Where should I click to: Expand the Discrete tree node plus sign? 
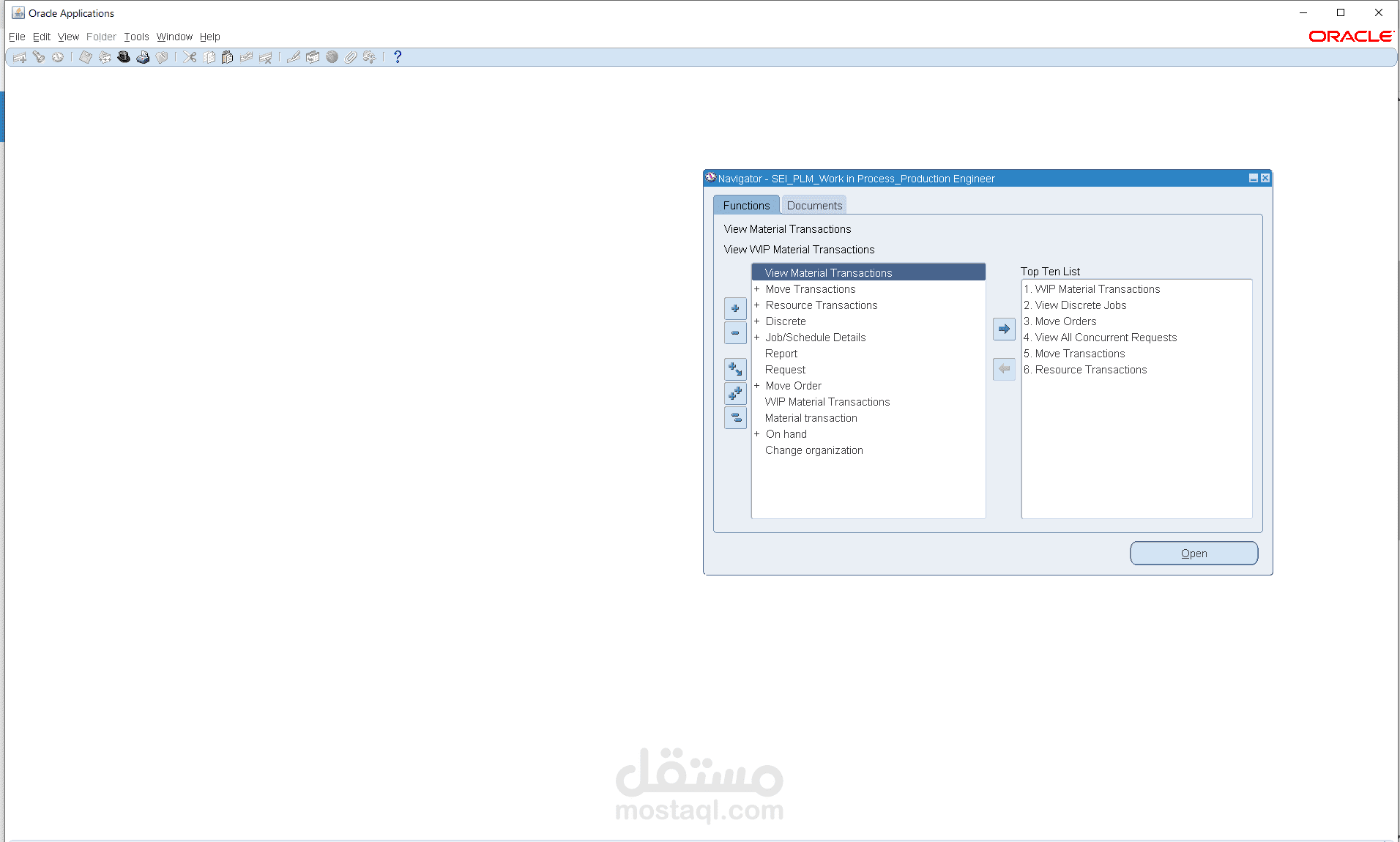757,321
